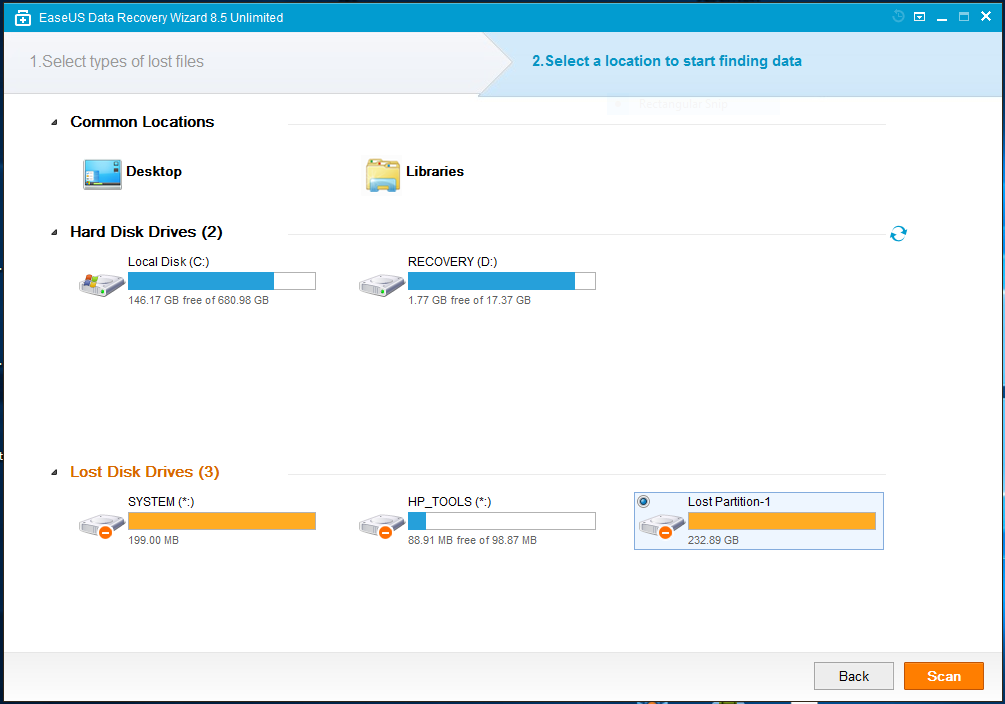
Task: Select the Libraries label
Action: pos(435,171)
